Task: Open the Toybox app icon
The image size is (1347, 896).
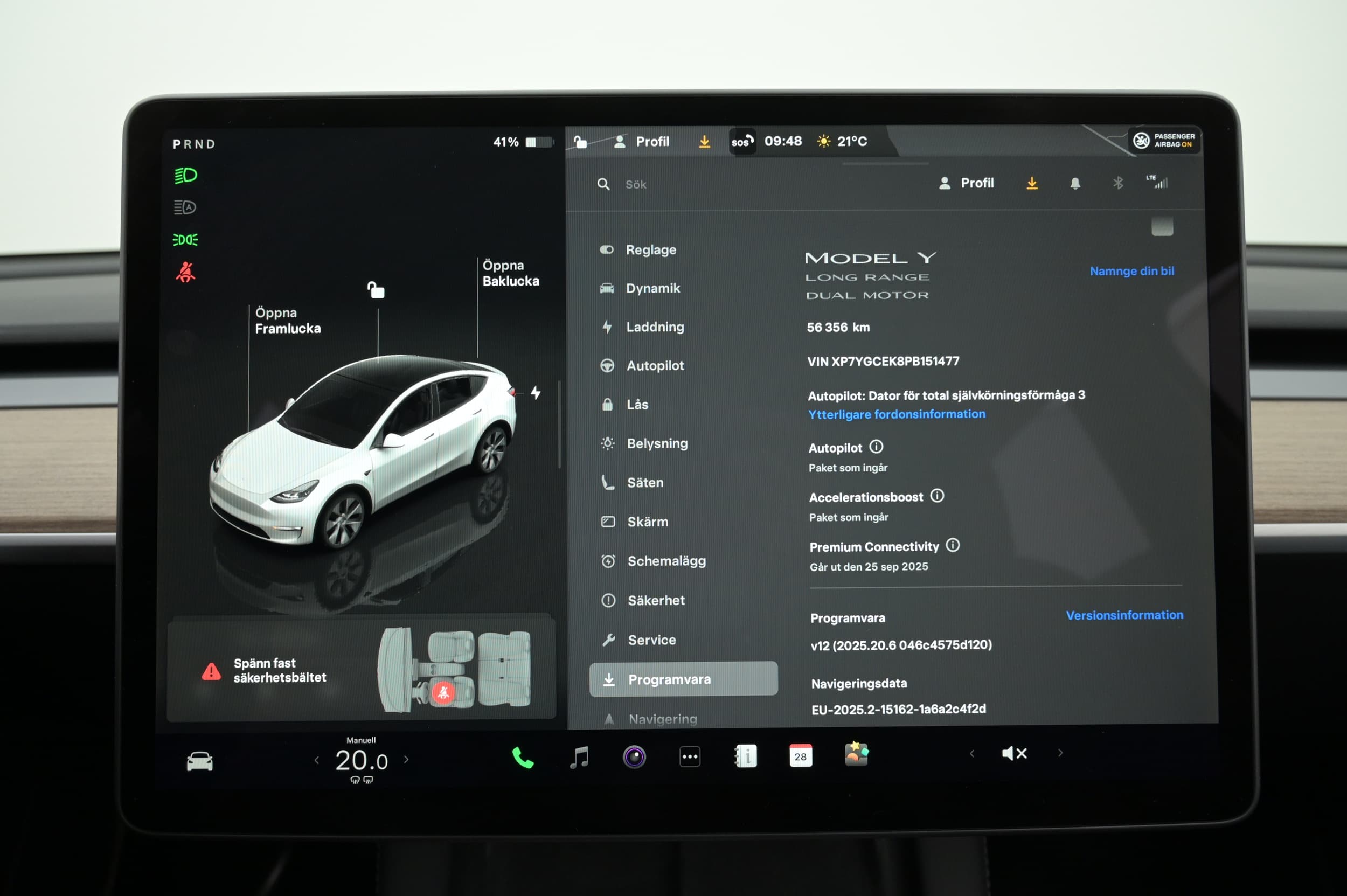Action: (856, 754)
